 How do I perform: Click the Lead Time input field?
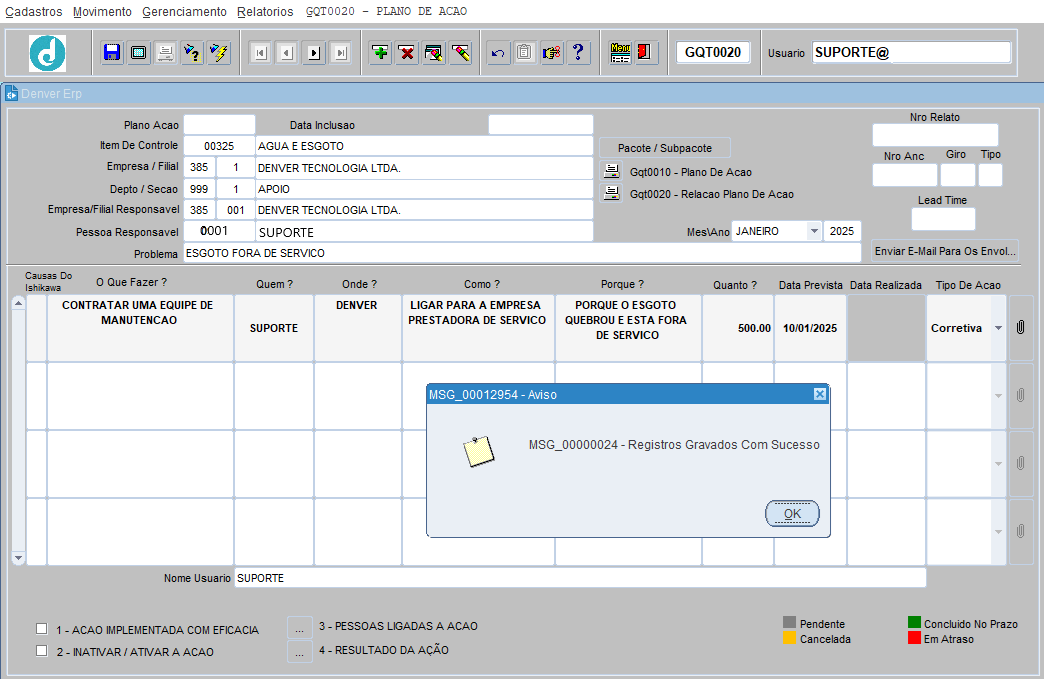click(x=943, y=218)
